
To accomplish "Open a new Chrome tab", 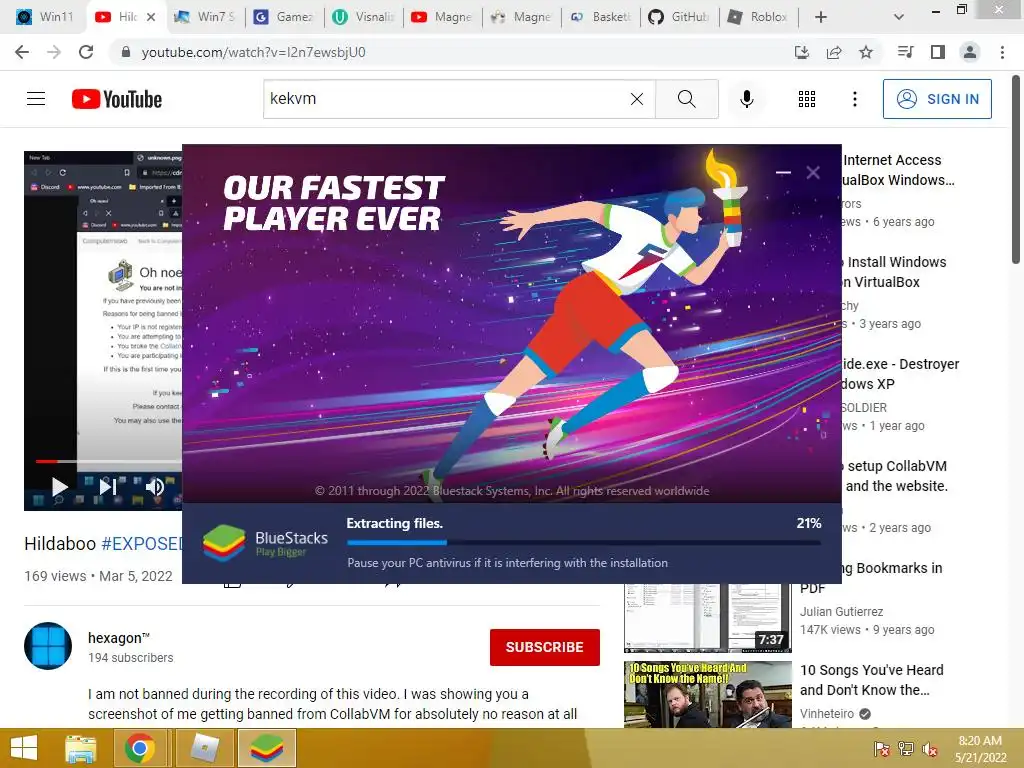I will 821,17.
